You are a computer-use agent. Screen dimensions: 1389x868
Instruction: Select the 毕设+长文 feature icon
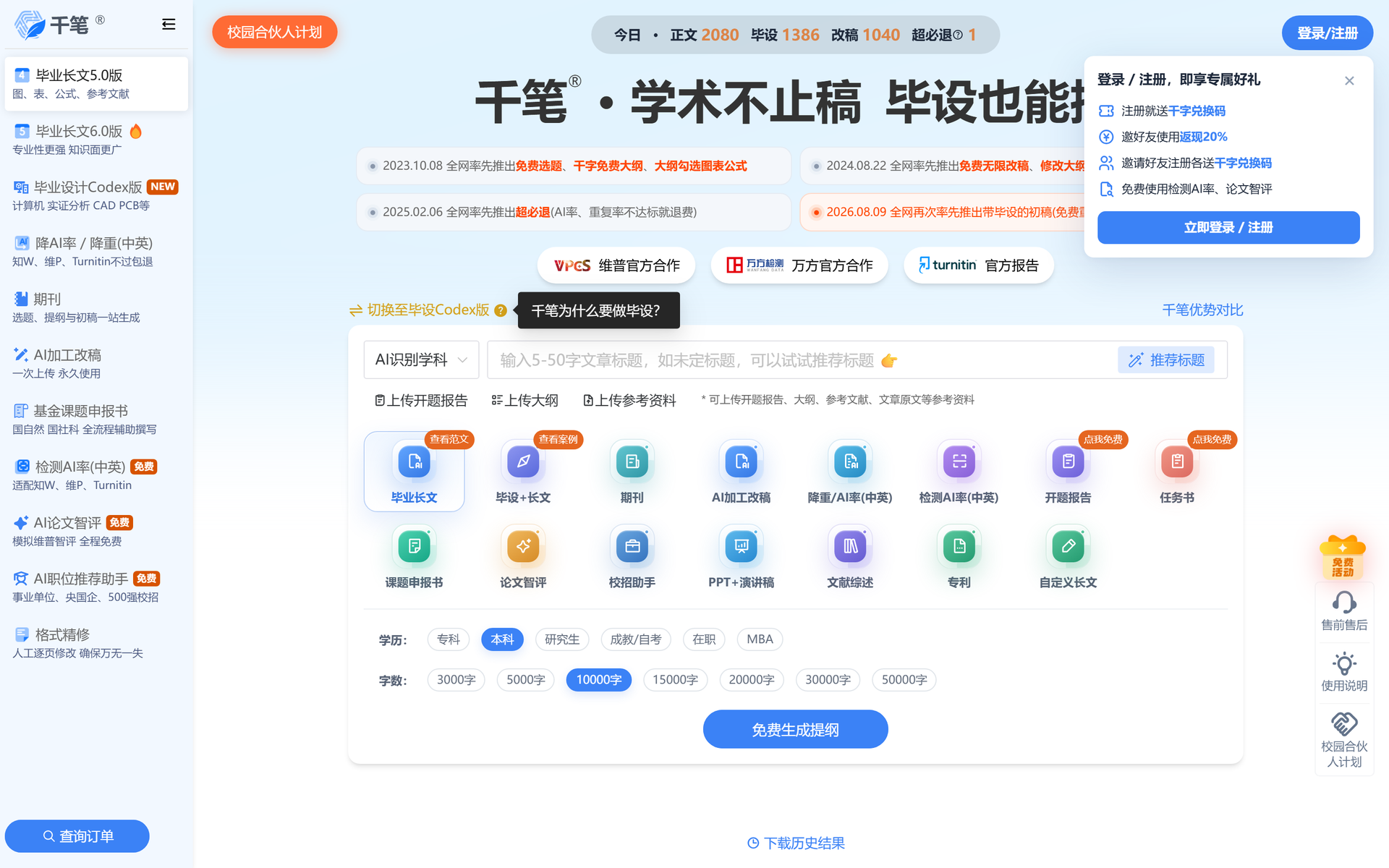tap(523, 472)
